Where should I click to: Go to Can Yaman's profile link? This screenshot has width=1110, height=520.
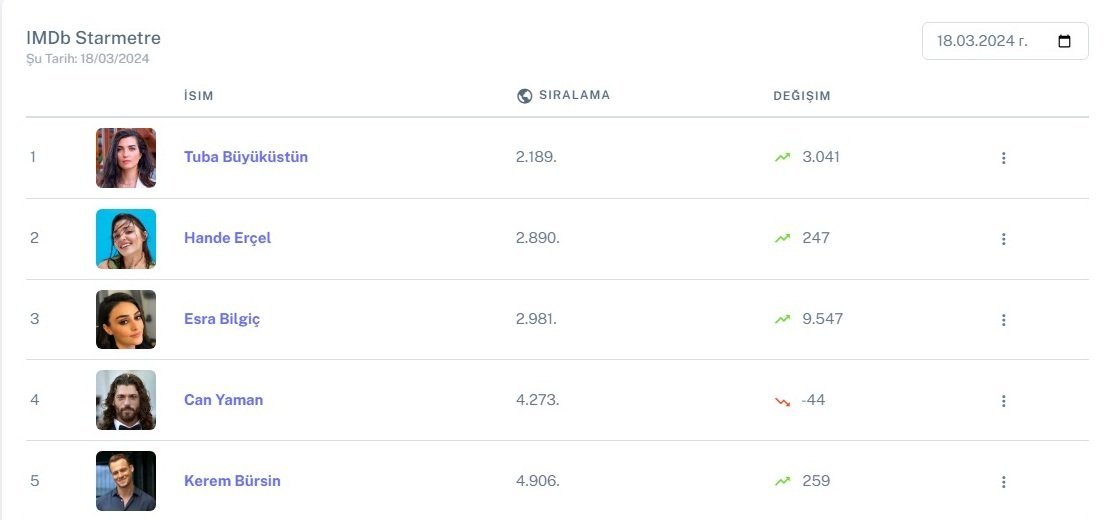(x=223, y=400)
